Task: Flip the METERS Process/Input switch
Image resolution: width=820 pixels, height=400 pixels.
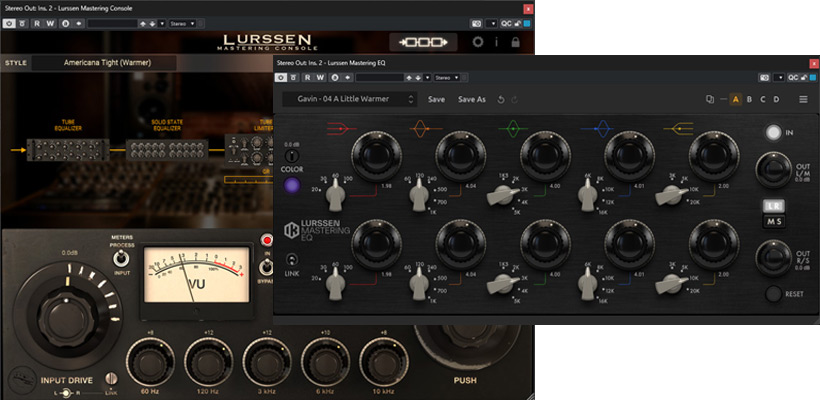Action: pyautogui.click(x=122, y=258)
